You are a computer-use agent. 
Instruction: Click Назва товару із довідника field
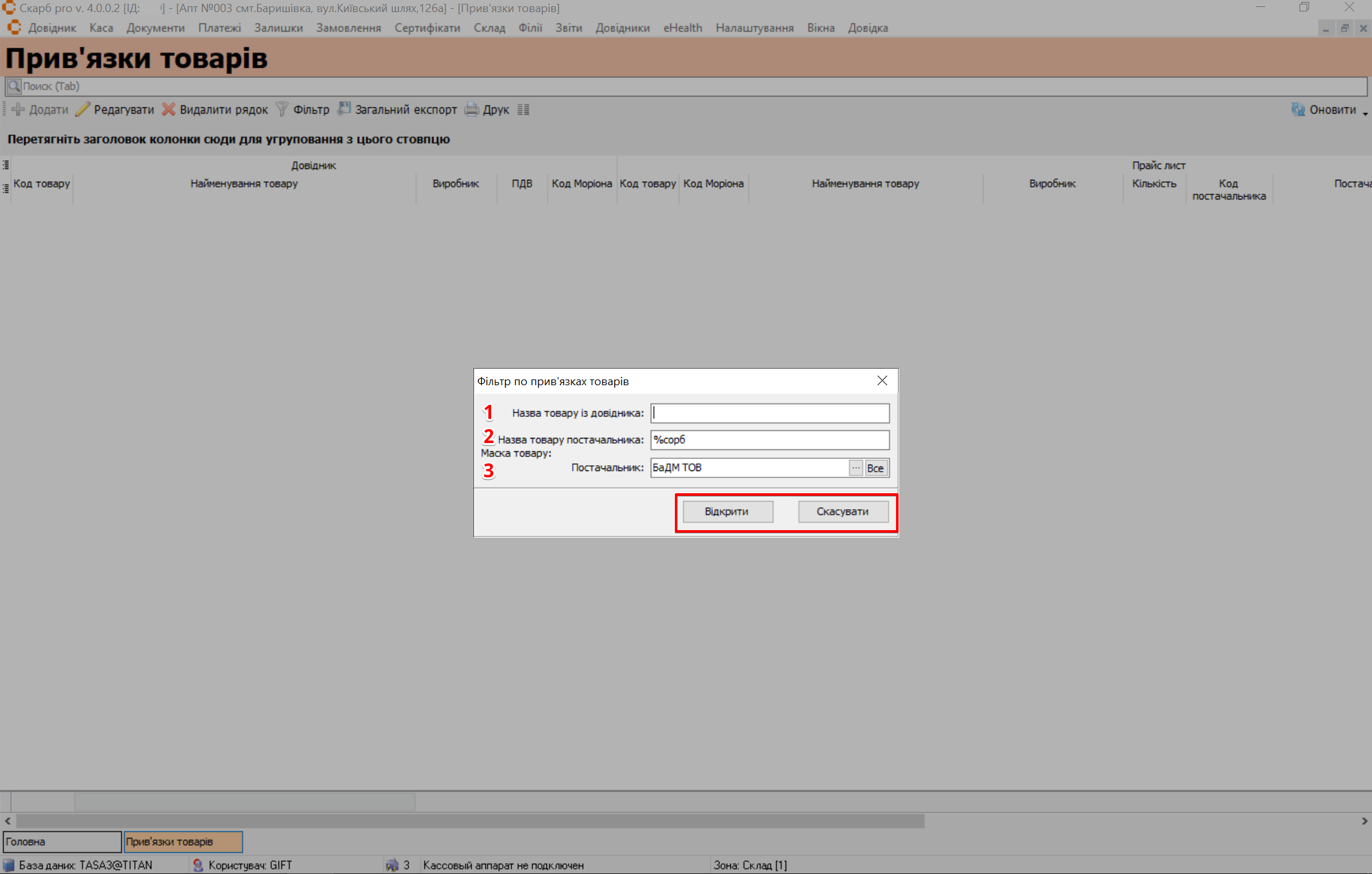pyautogui.click(x=770, y=413)
